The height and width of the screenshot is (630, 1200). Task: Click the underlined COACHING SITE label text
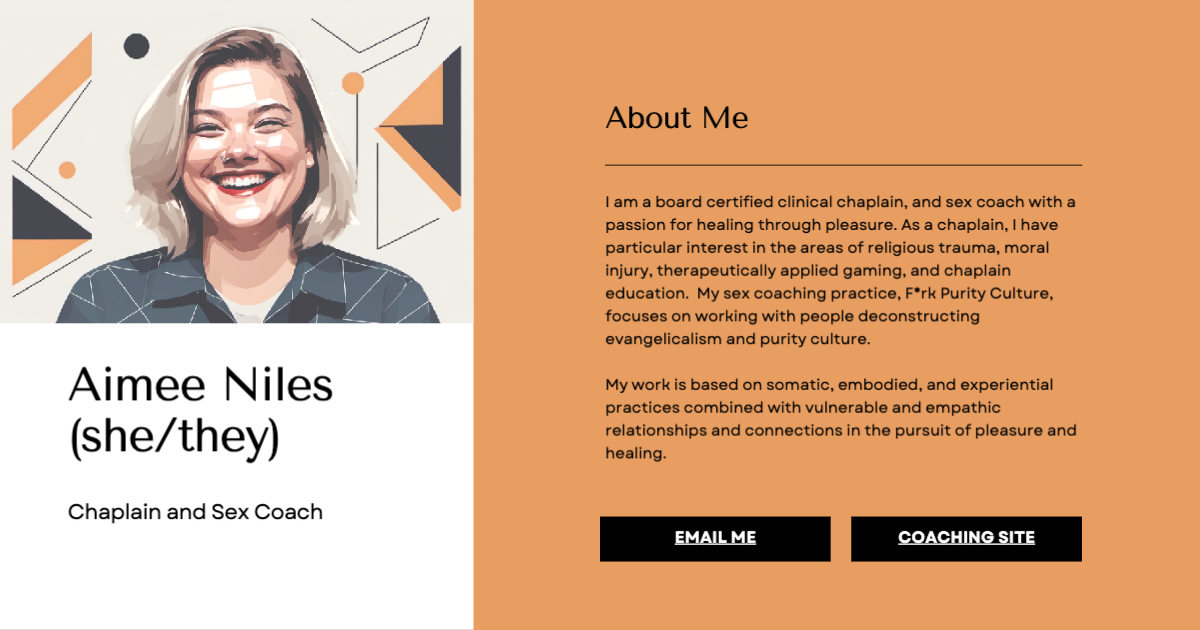pos(965,537)
